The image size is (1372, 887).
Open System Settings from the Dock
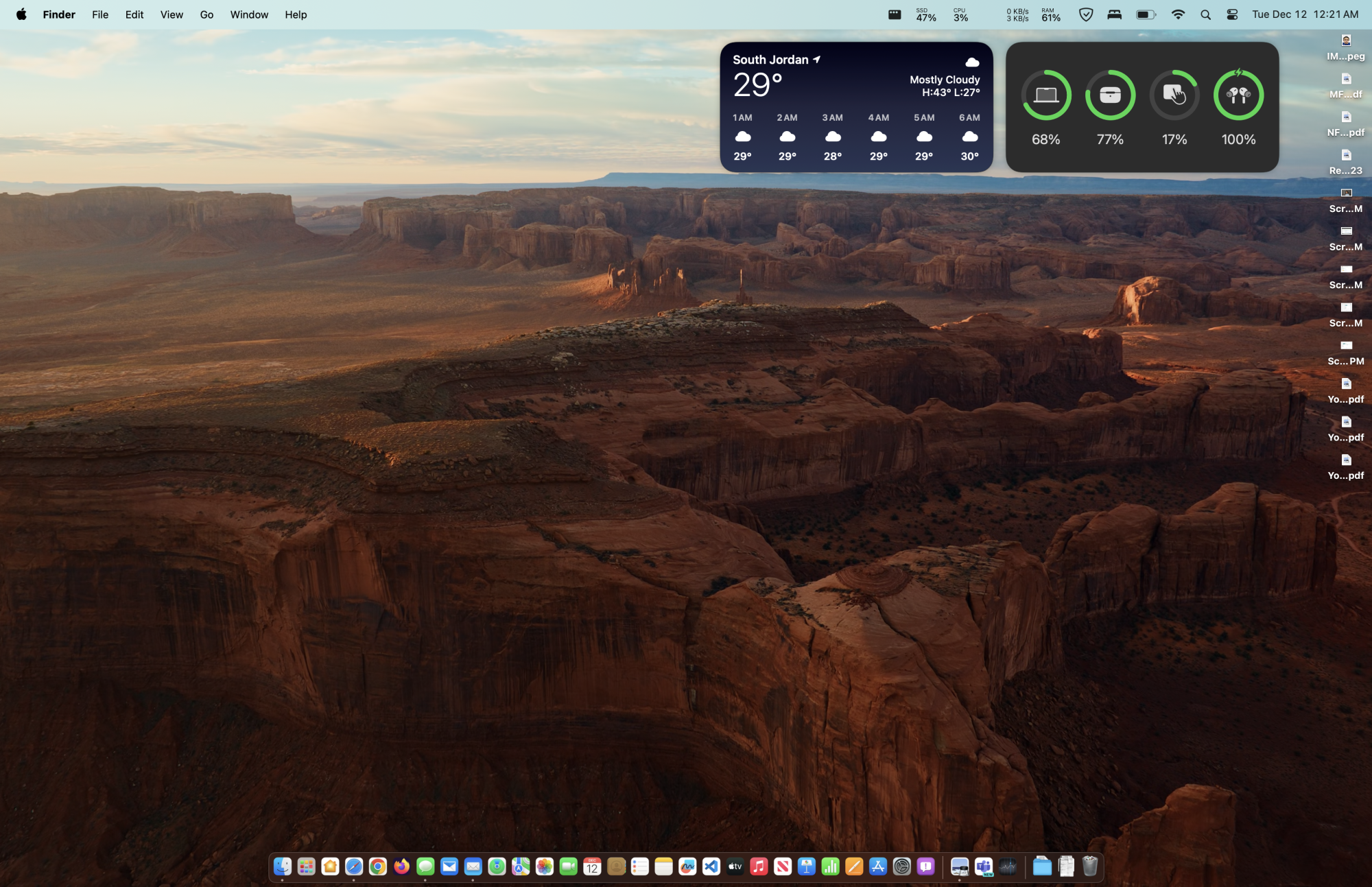coord(902,866)
